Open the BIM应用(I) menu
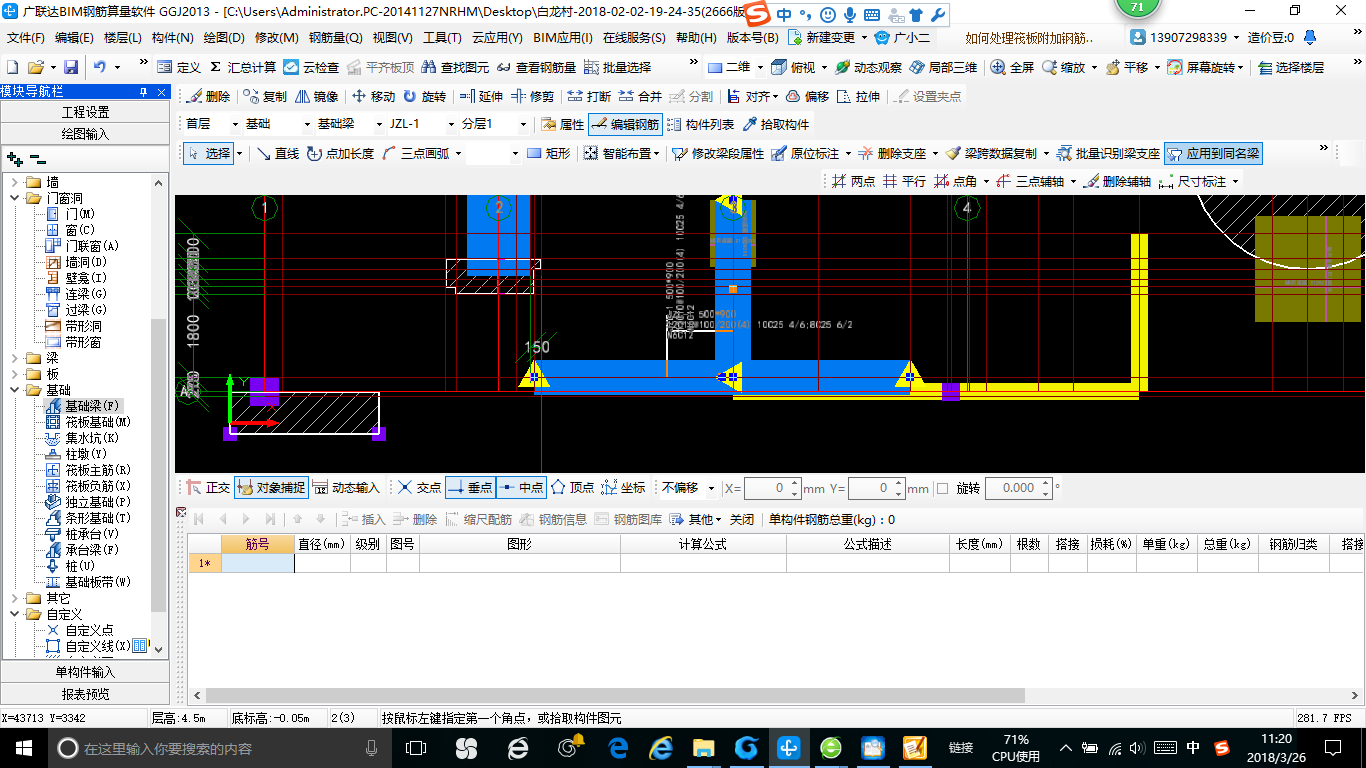1366x768 pixels. pos(563,38)
